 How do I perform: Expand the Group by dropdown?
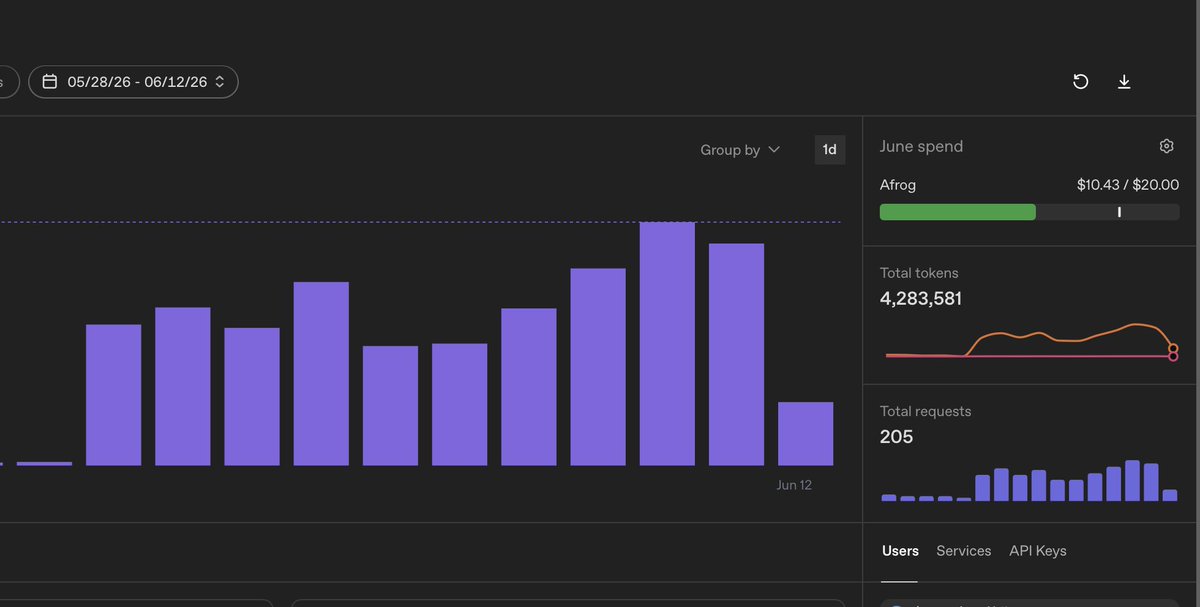(740, 150)
